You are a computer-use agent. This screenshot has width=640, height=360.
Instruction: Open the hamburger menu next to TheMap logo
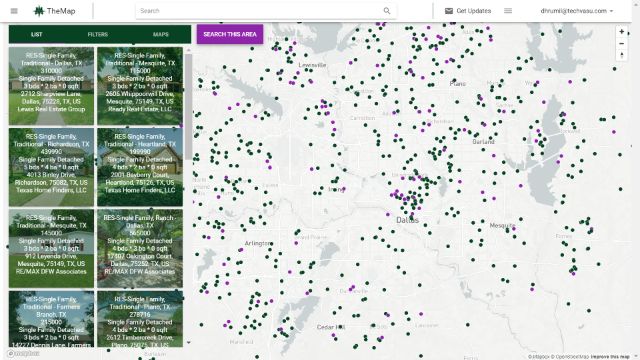[14, 11]
